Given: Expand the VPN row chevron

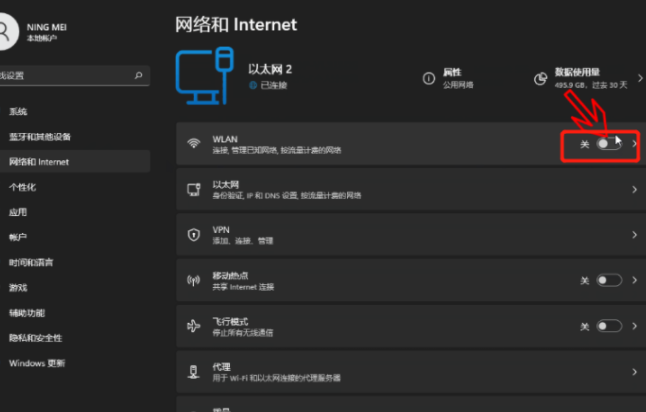Looking at the screenshot, I should pyautogui.click(x=634, y=234).
